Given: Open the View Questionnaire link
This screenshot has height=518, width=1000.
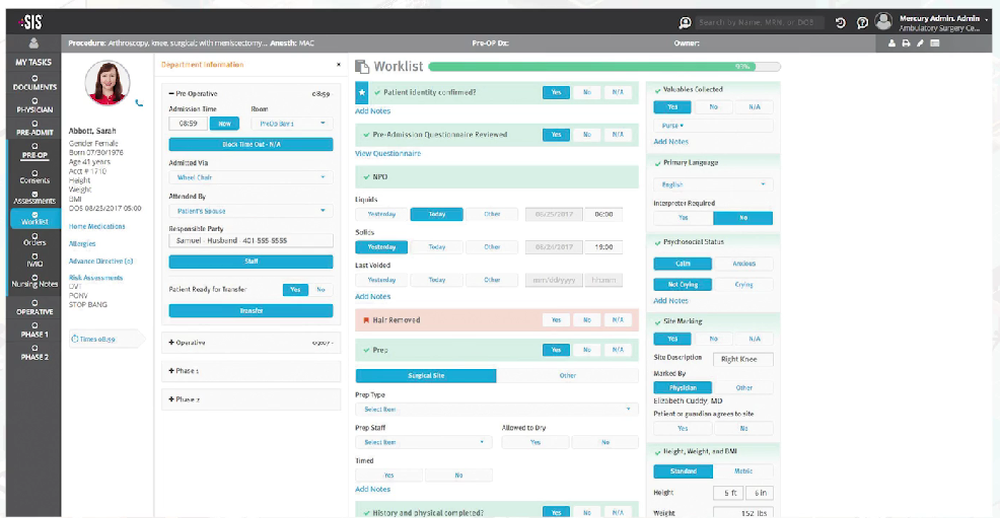Looking at the screenshot, I should pyautogui.click(x=388, y=154).
